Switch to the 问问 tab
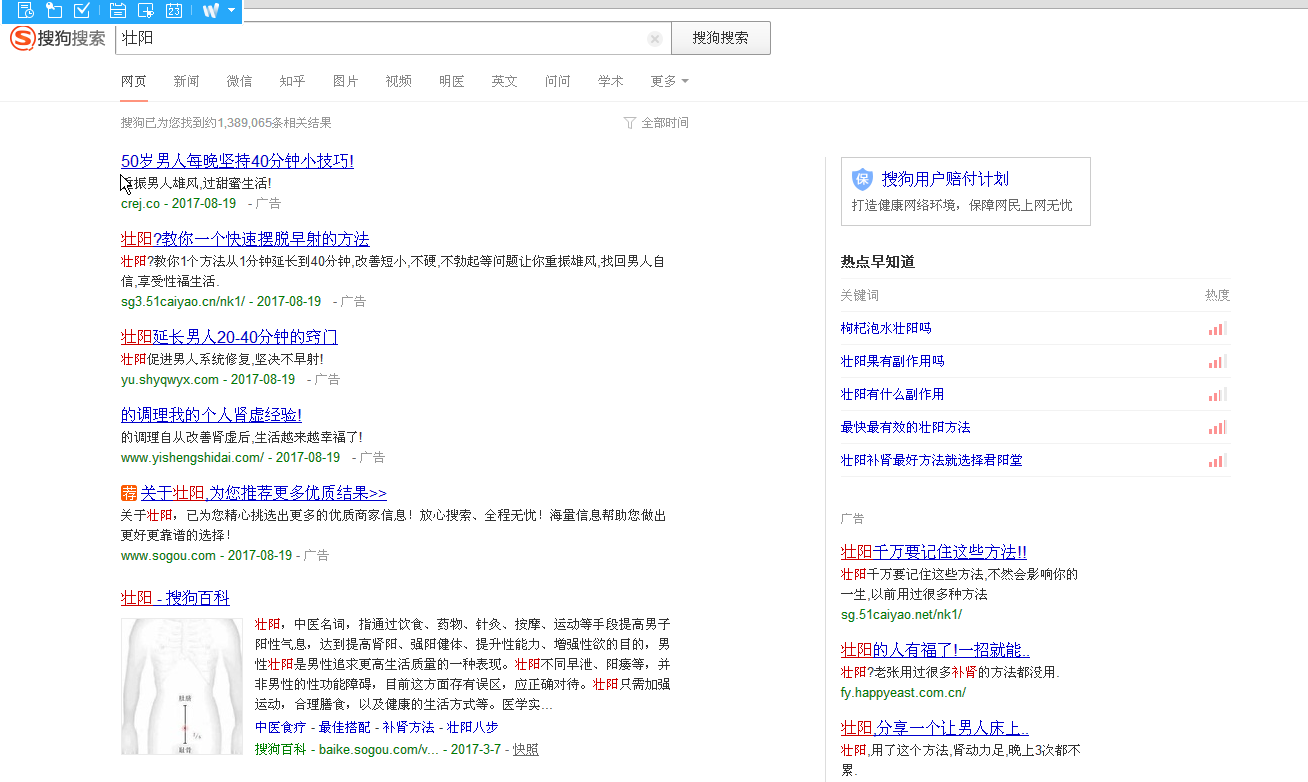The image size is (1308, 782). click(x=557, y=81)
